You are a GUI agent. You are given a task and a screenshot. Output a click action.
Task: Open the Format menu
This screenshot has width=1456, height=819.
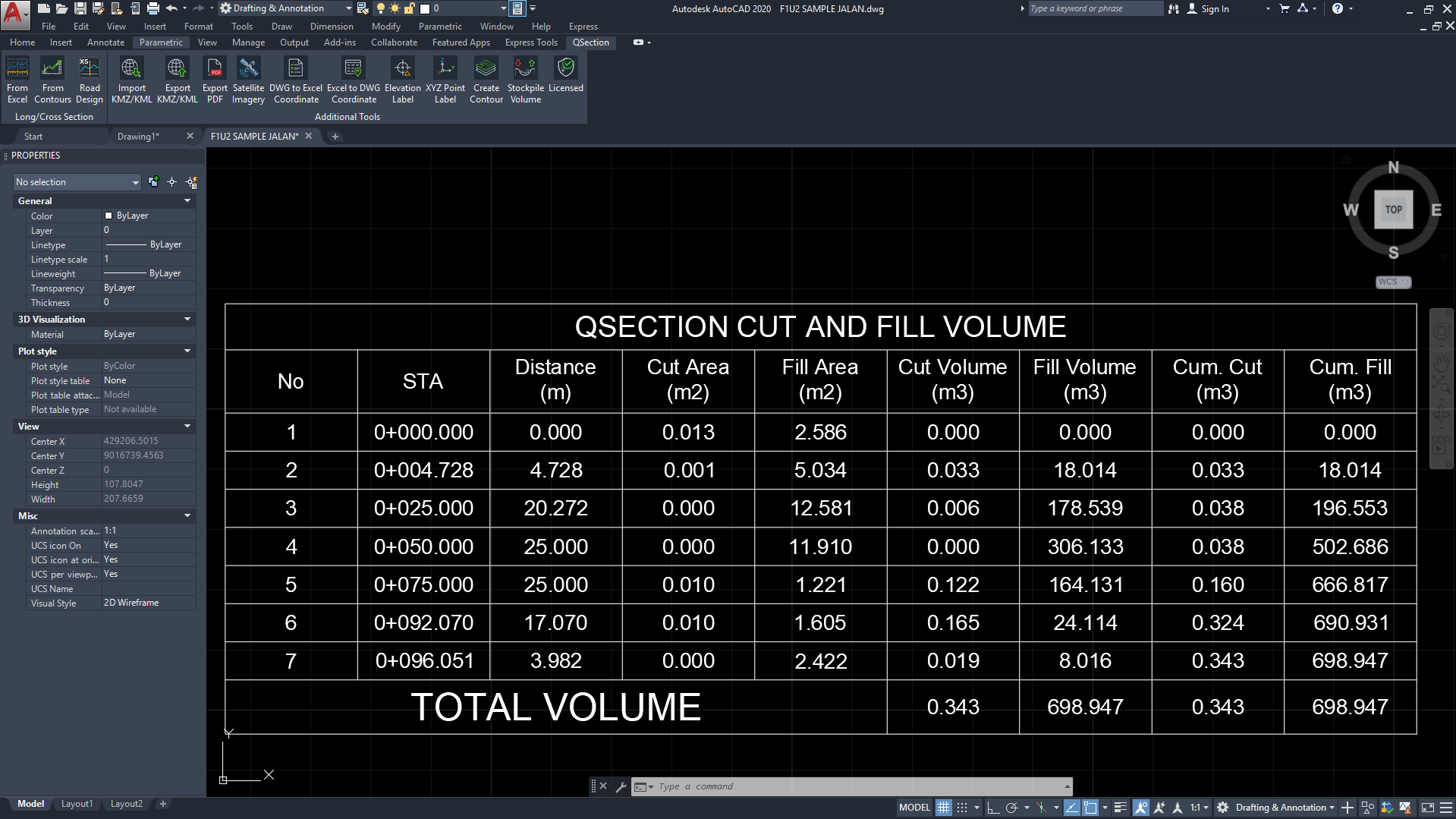199,26
